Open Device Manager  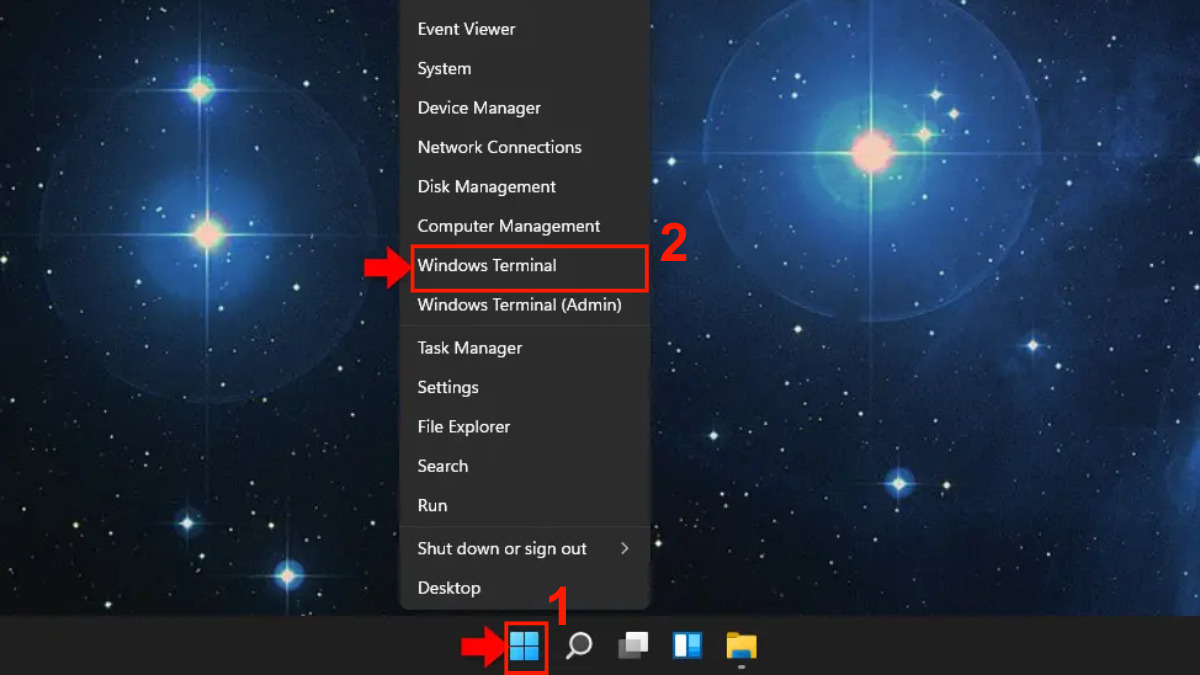525,108
